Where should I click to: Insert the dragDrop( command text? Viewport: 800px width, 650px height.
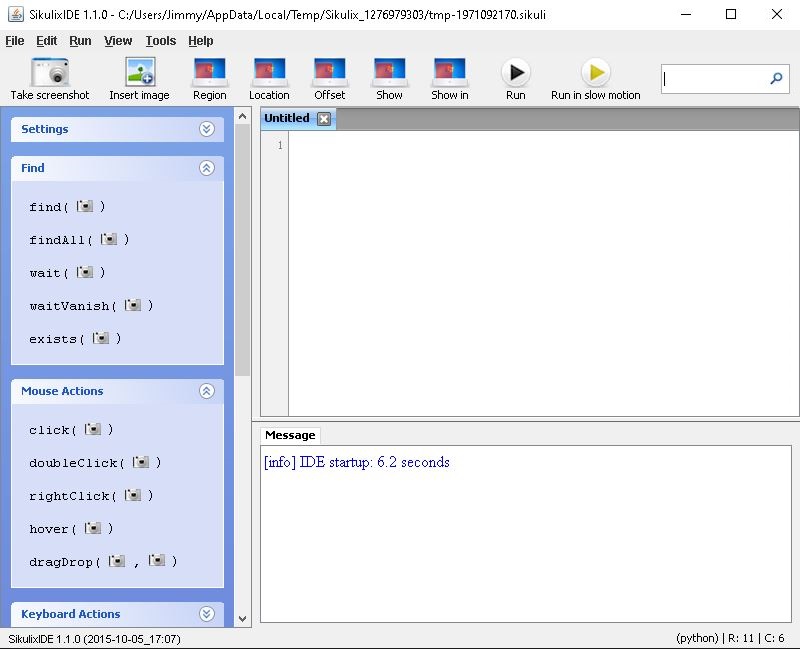(x=65, y=562)
